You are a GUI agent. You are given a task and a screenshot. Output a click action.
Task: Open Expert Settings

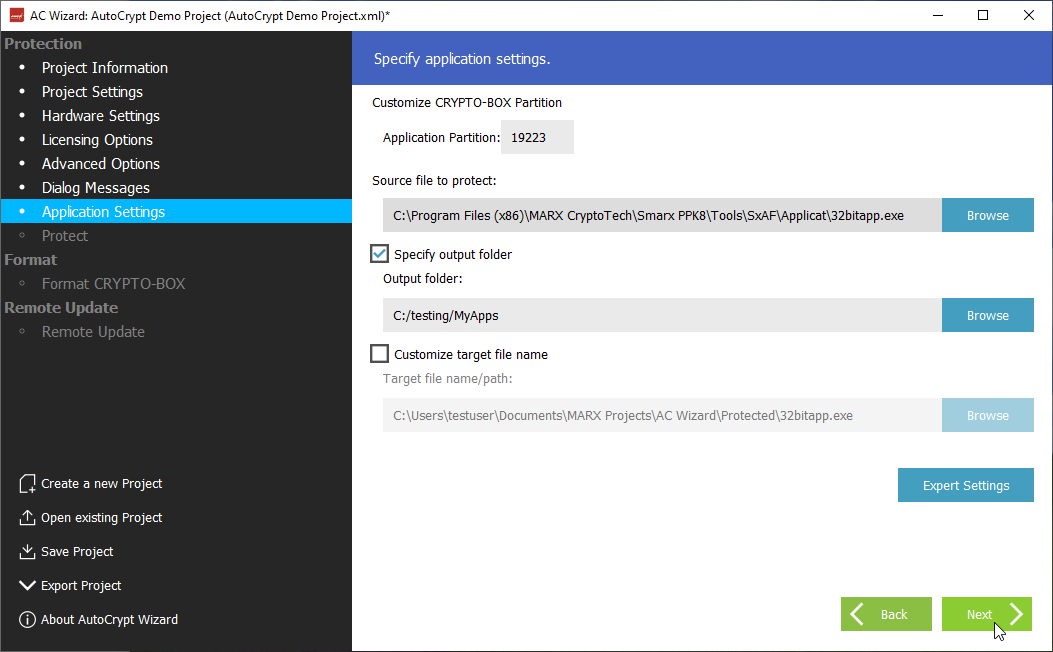965,485
